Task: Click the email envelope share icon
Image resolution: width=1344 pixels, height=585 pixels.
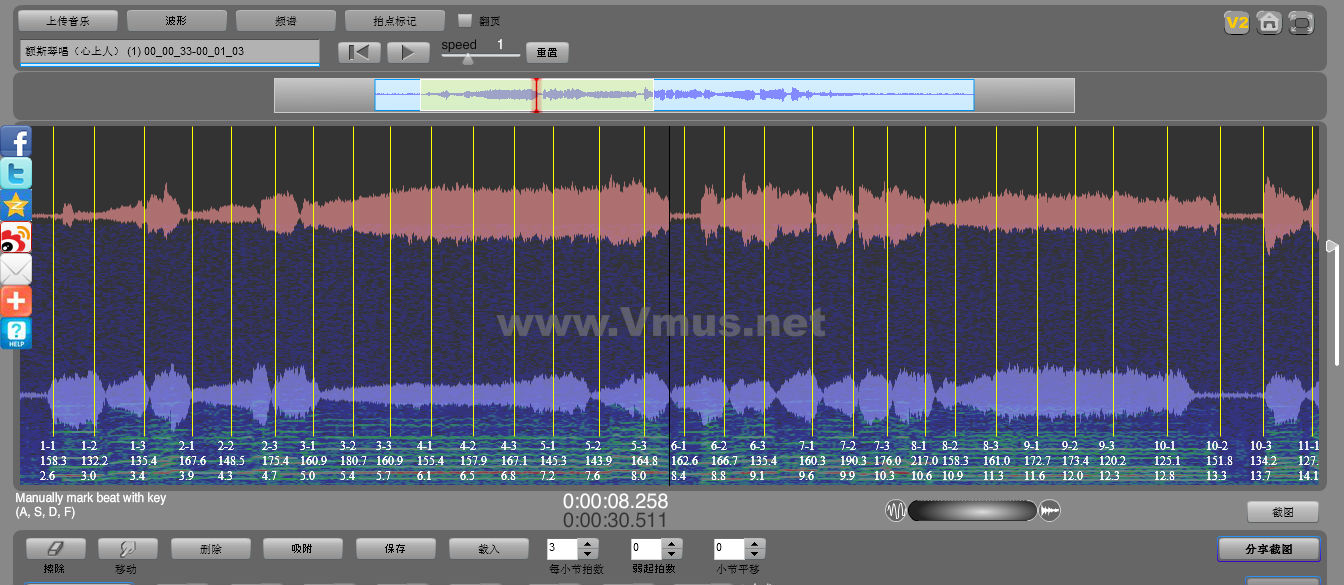Action: pos(16,269)
